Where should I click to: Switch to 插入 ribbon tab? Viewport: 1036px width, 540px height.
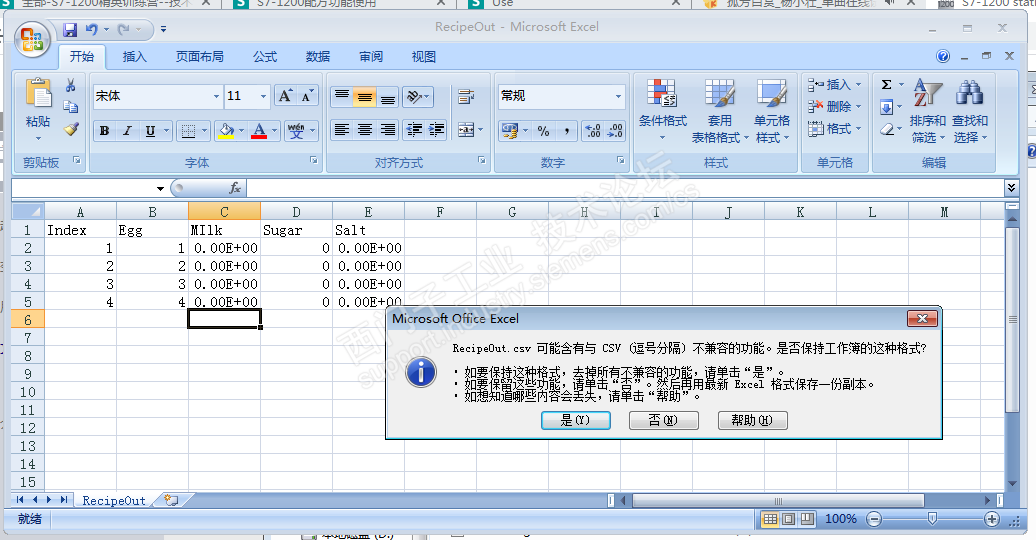click(x=135, y=57)
